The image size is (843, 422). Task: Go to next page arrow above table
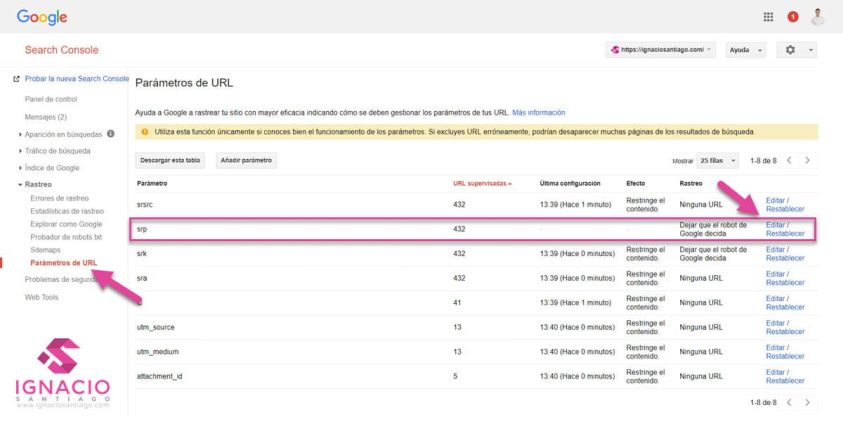(807, 160)
